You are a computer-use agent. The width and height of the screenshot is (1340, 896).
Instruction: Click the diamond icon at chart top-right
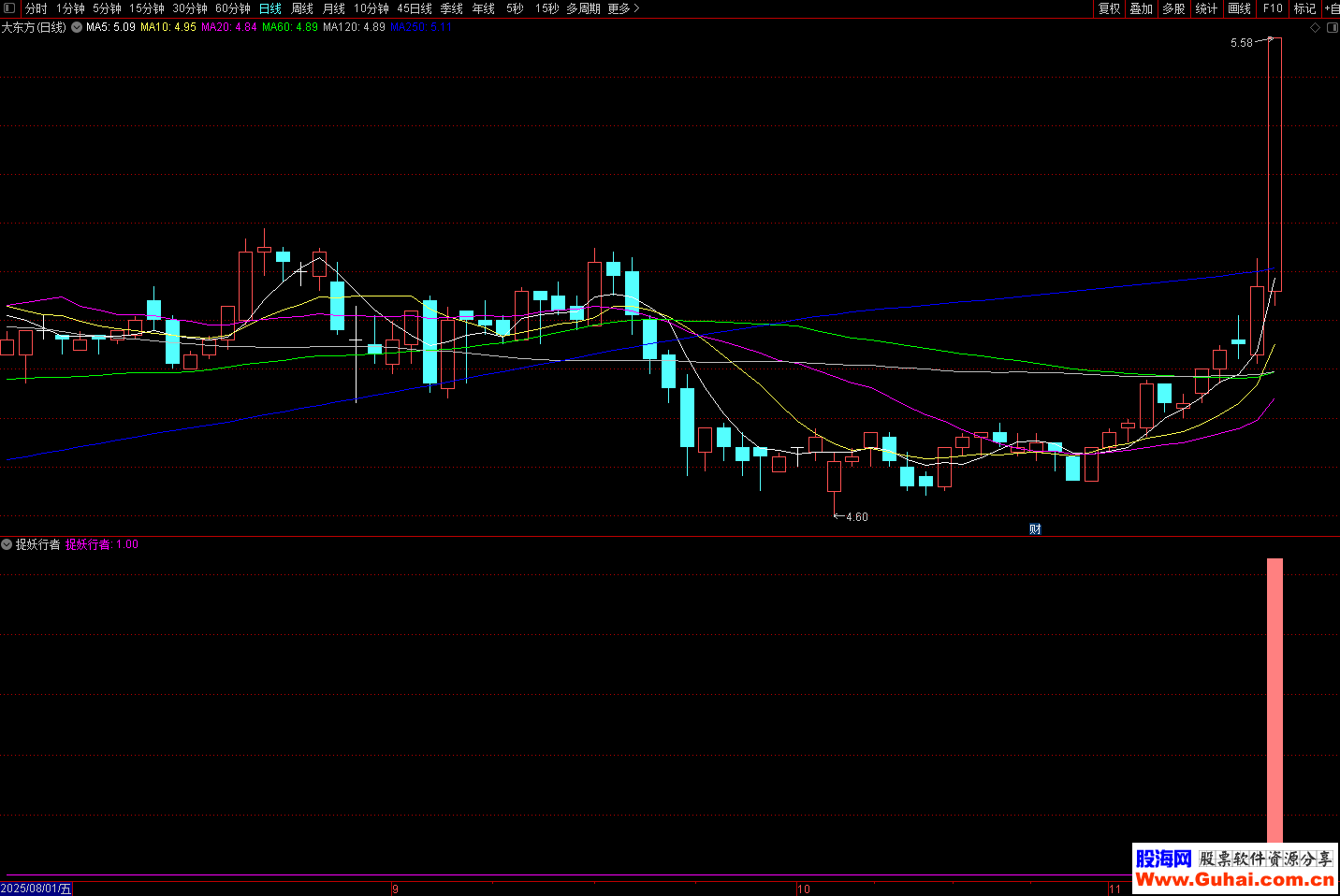pos(1315,28)
